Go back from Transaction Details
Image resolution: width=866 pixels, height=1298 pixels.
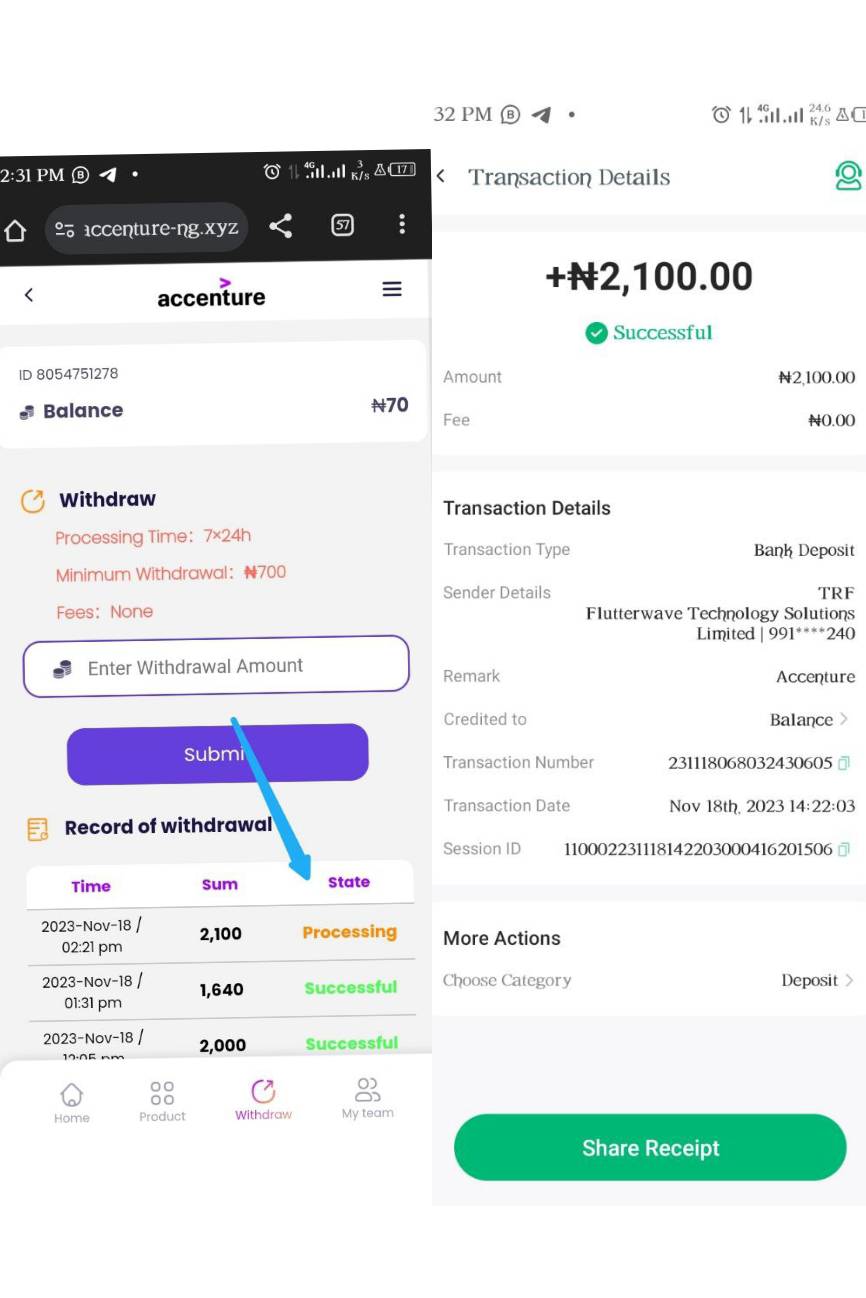click(x=441, y=176)
